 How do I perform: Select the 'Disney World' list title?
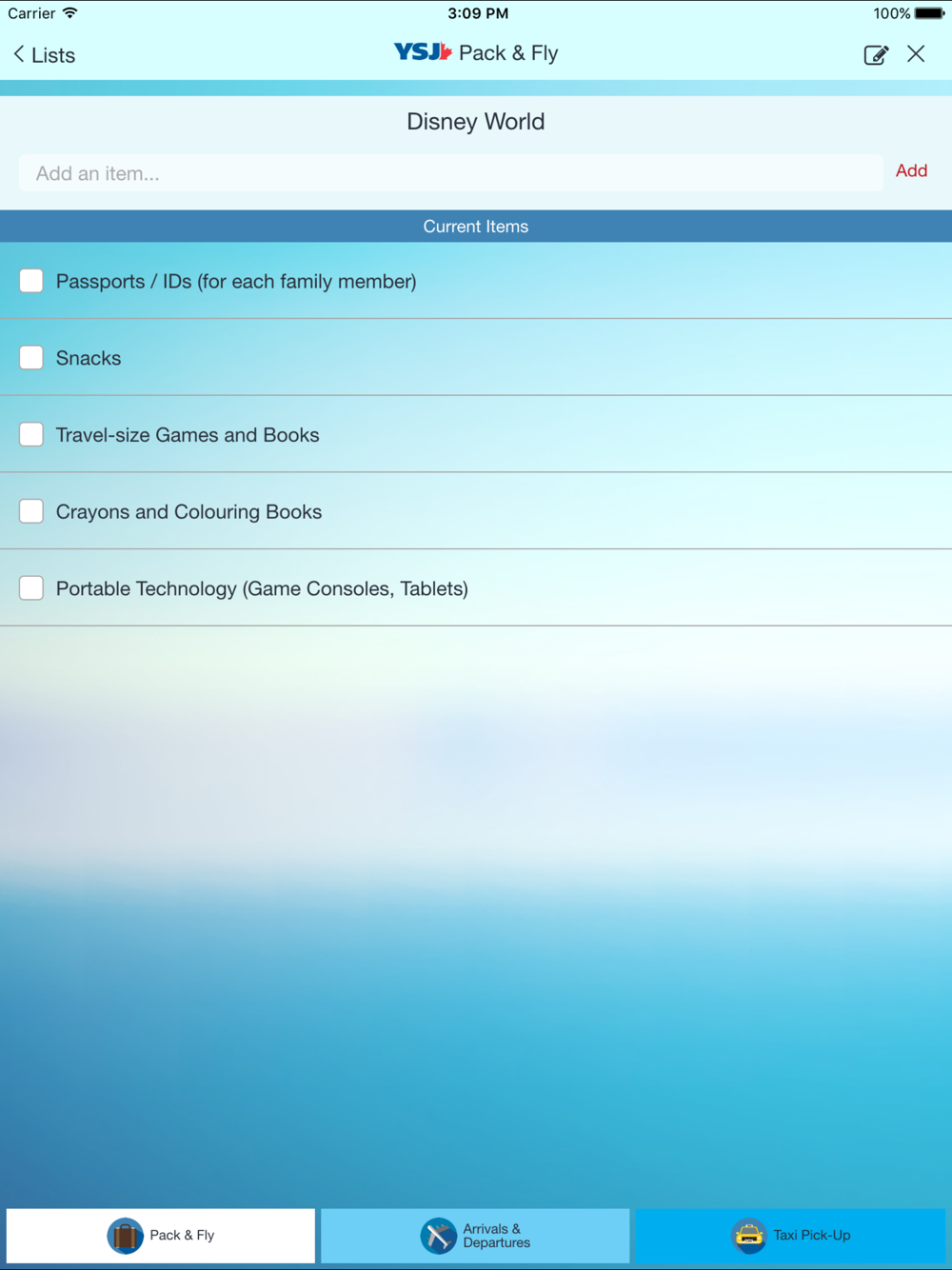[x=476, y=122]
